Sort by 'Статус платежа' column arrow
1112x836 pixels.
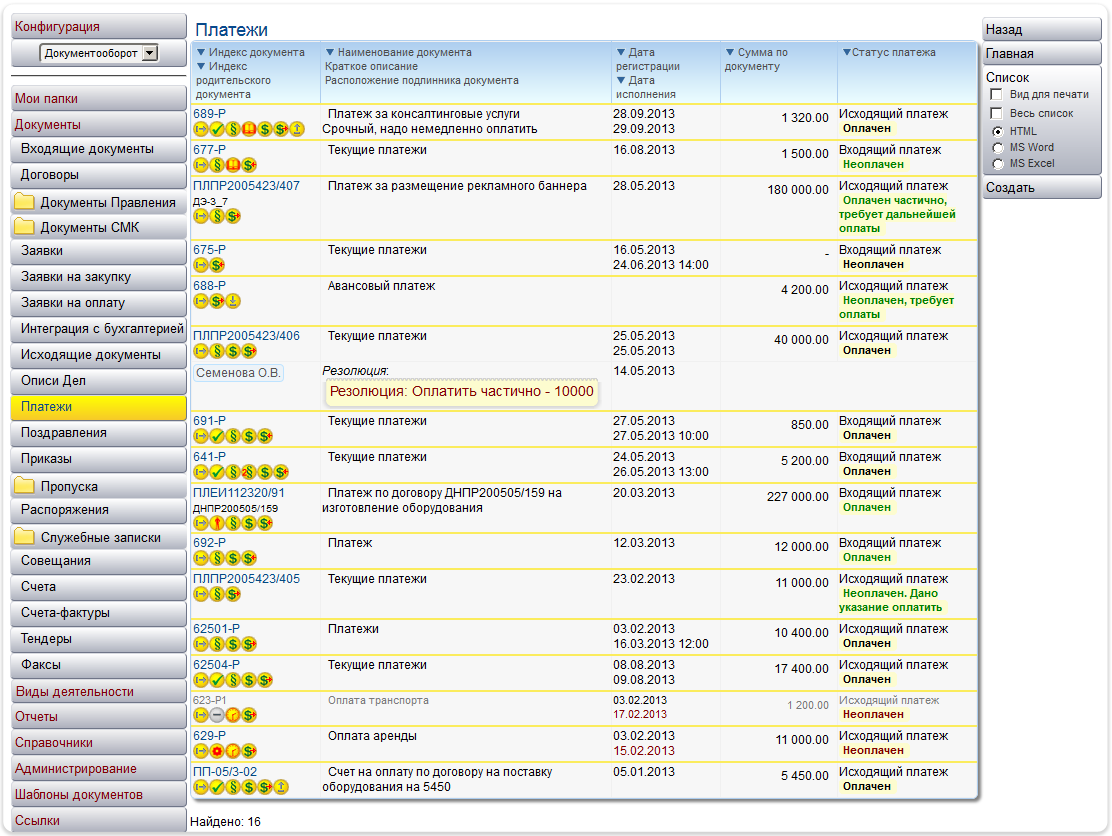846,52
